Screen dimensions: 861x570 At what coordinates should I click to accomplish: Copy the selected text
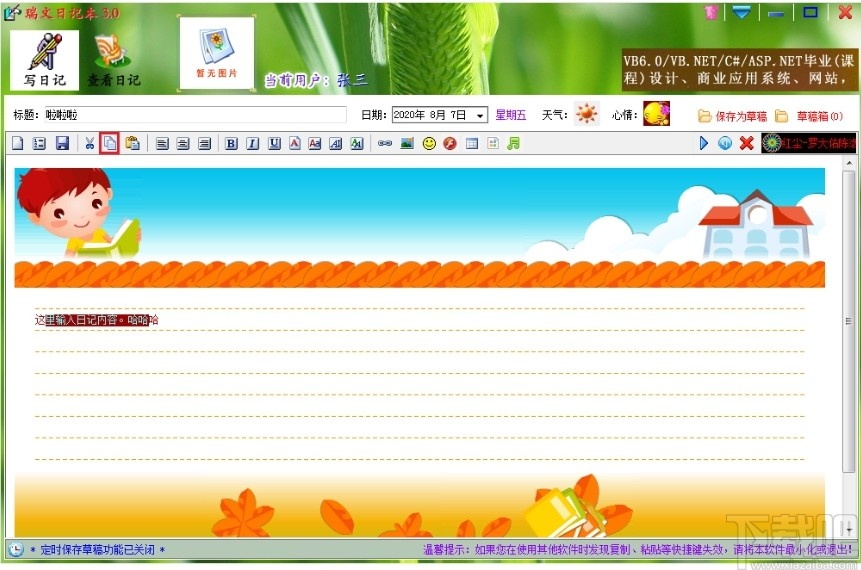pos(110,143)
